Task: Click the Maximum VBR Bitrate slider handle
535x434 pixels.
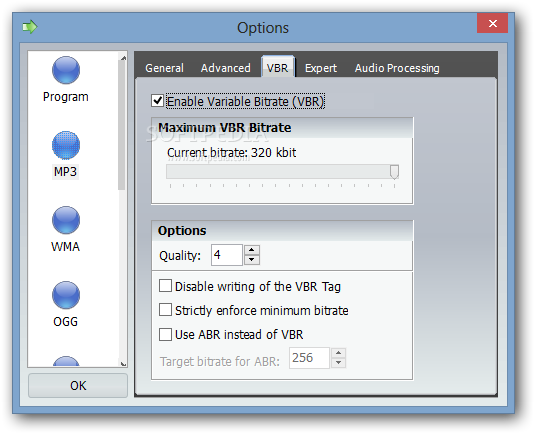Action: (394, 172)
